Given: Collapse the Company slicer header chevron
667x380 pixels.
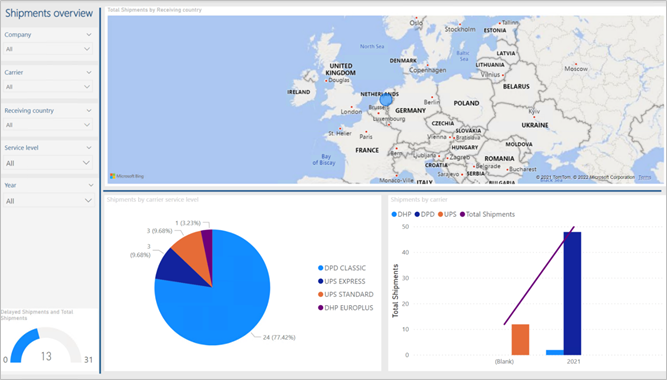Looking at the screenshot, I should (x=89, y=34).
